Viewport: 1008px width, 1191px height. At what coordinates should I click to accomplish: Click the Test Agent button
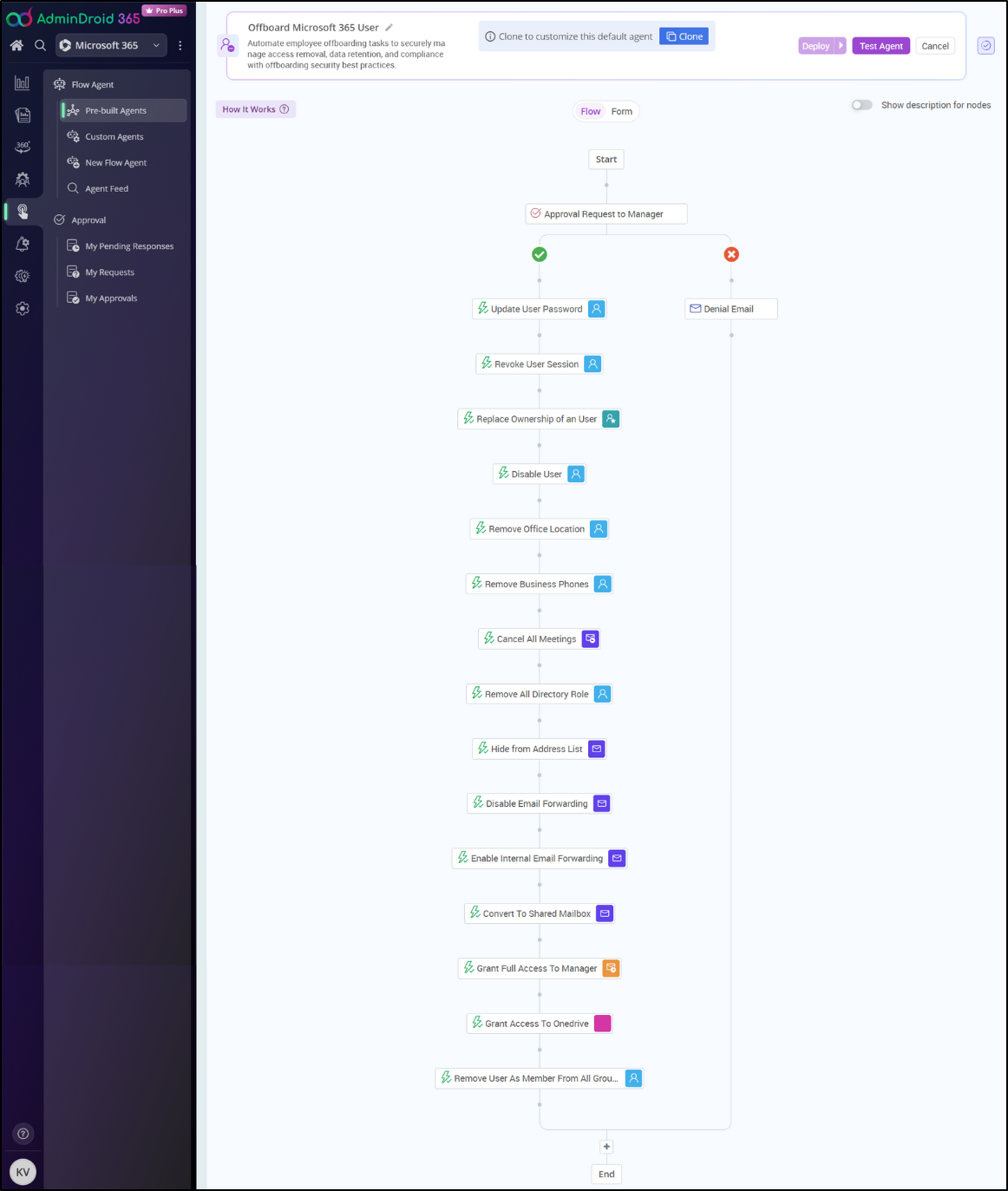(x=880, y=46)
